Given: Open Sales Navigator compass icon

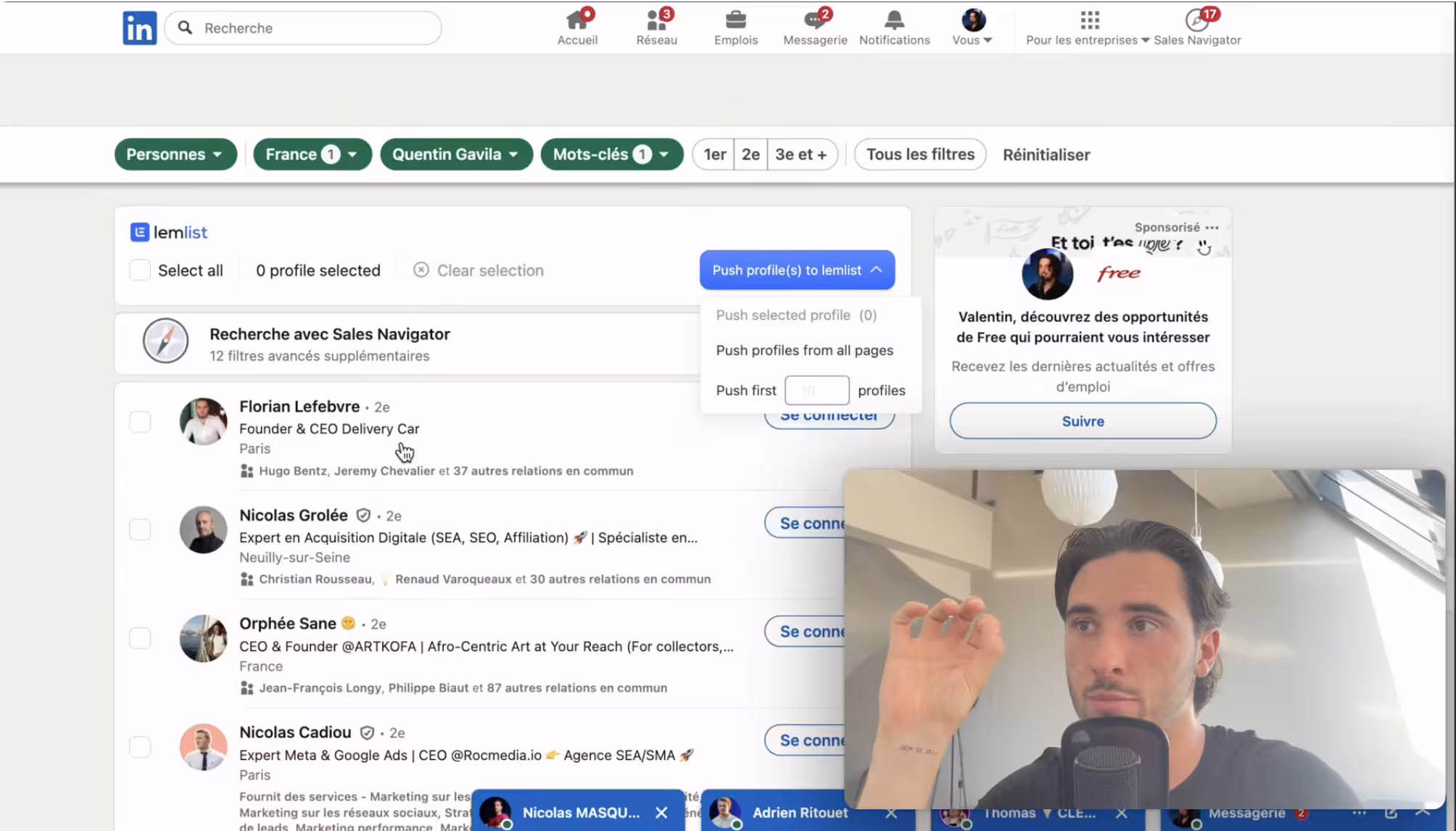Looking at the screenshot, I should click(x=1196, y=20).
